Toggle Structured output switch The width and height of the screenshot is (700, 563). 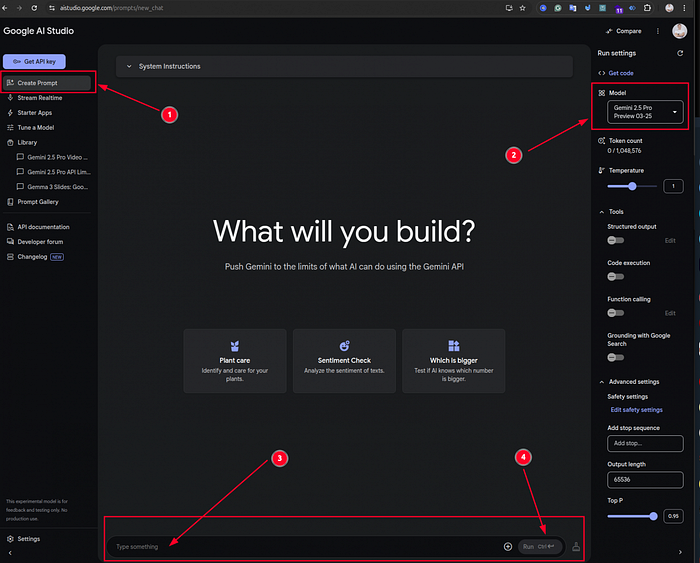click(616, 241)
